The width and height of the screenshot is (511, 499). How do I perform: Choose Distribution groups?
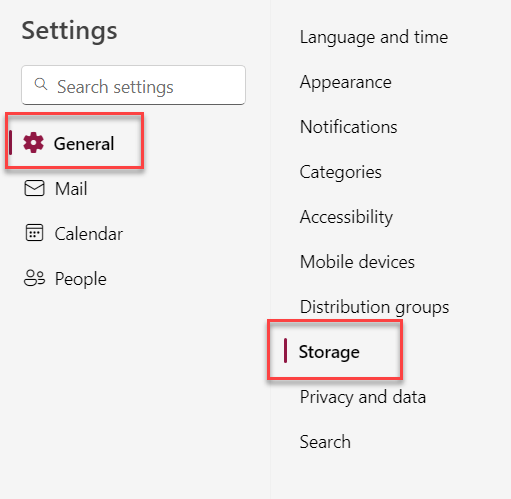coord(374,307)
